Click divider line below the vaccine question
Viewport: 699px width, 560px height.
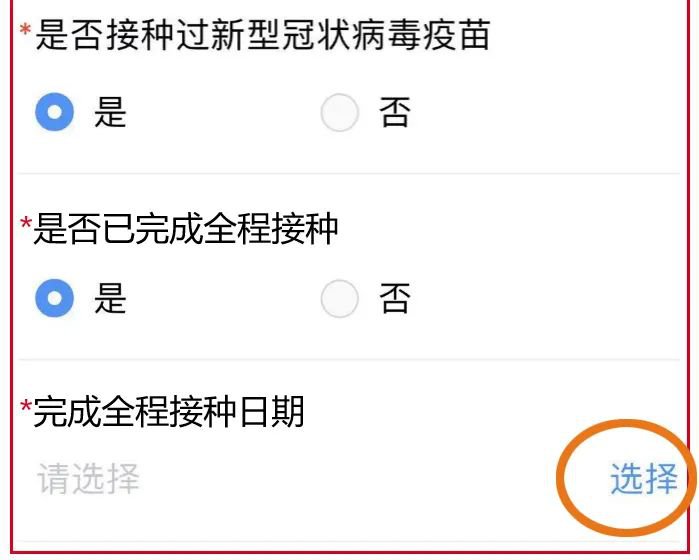[349, 173]
